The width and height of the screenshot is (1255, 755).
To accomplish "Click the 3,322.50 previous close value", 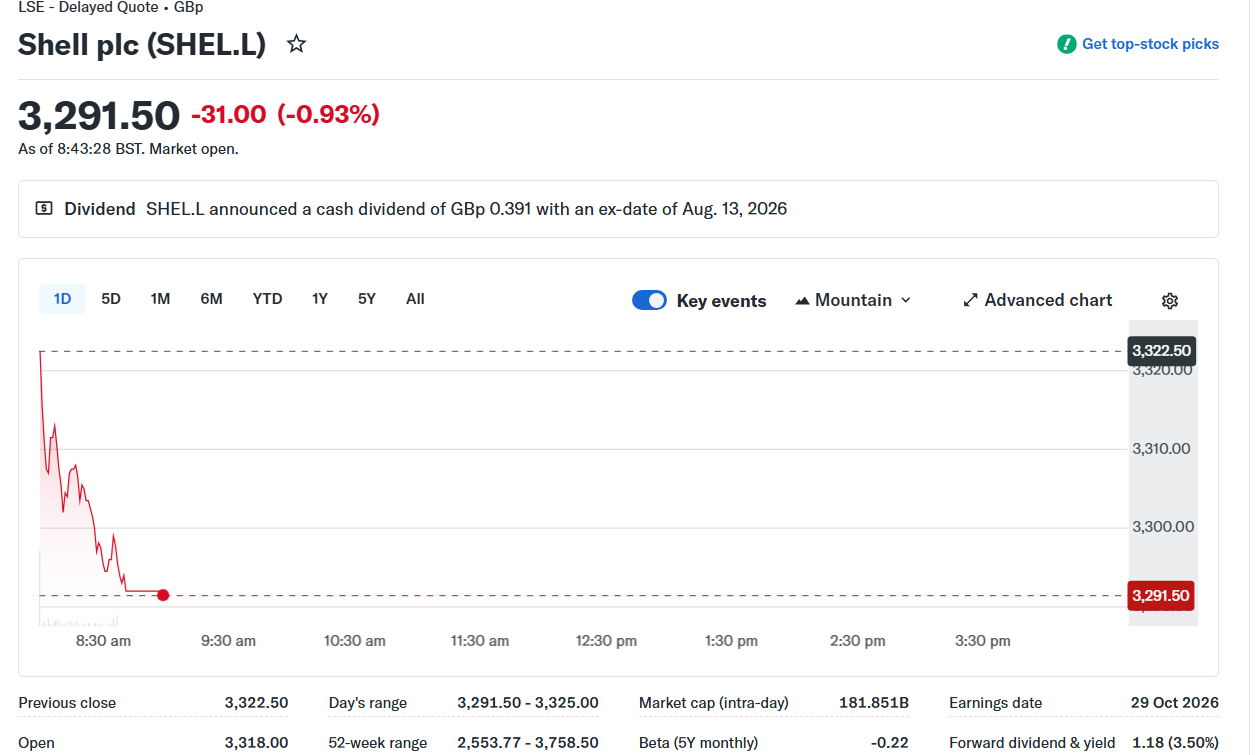I will pos(256,703).
